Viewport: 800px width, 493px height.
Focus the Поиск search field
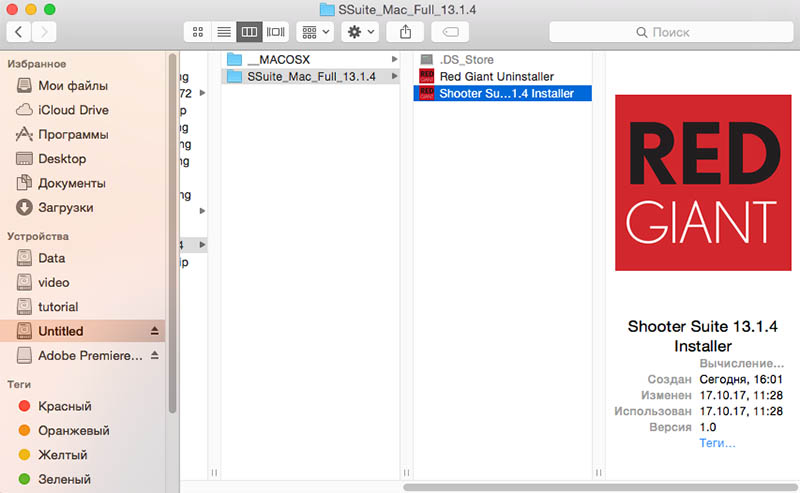[671, 32]
